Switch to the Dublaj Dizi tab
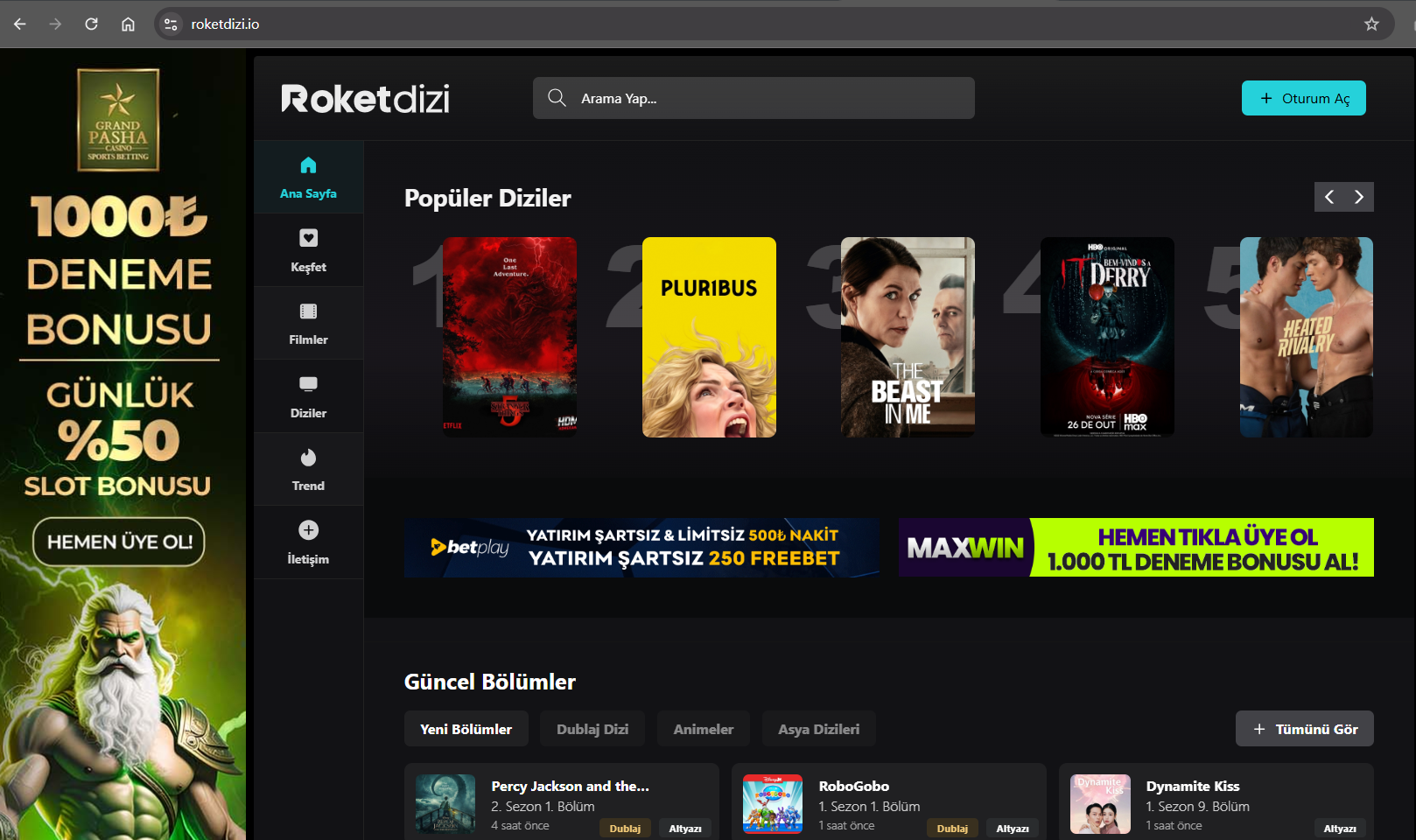The height and width of the screenshot is (840, 1416). [x=592, y=729]
